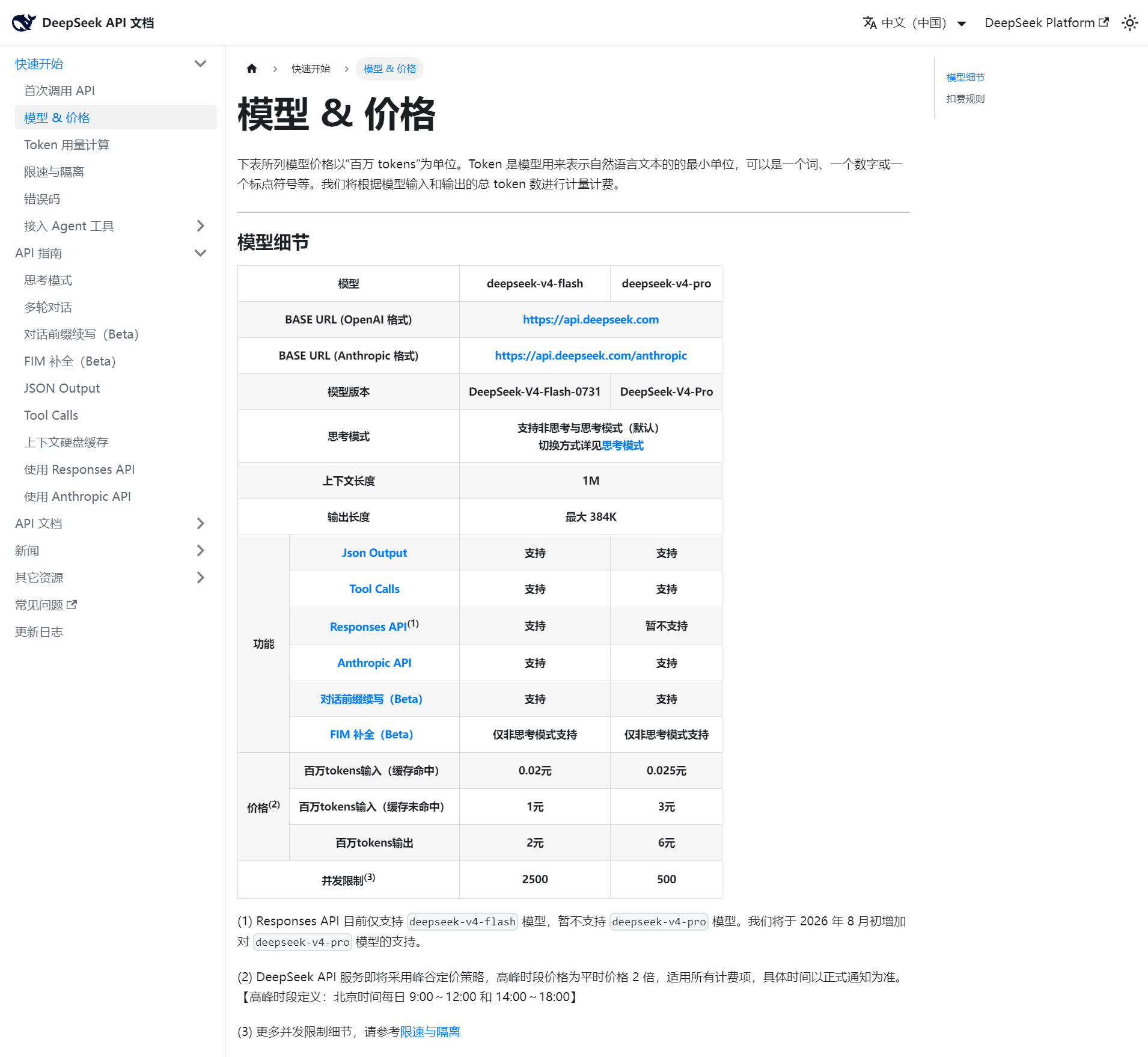Click the DeepSeek API 文档 site title

[98, 23]
